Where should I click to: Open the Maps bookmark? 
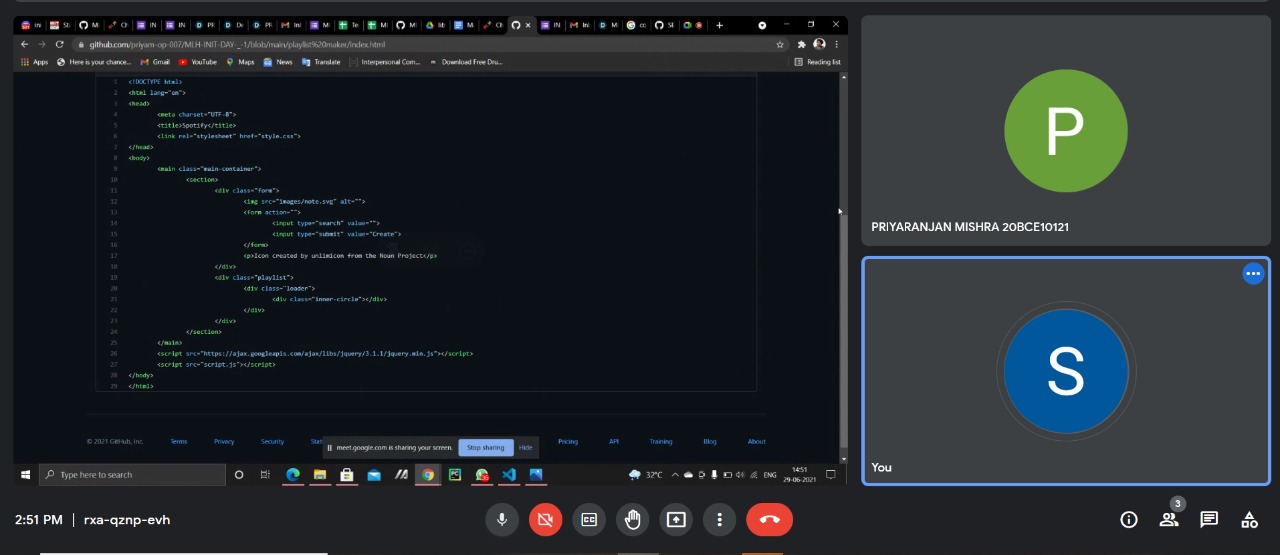(240, 62)
